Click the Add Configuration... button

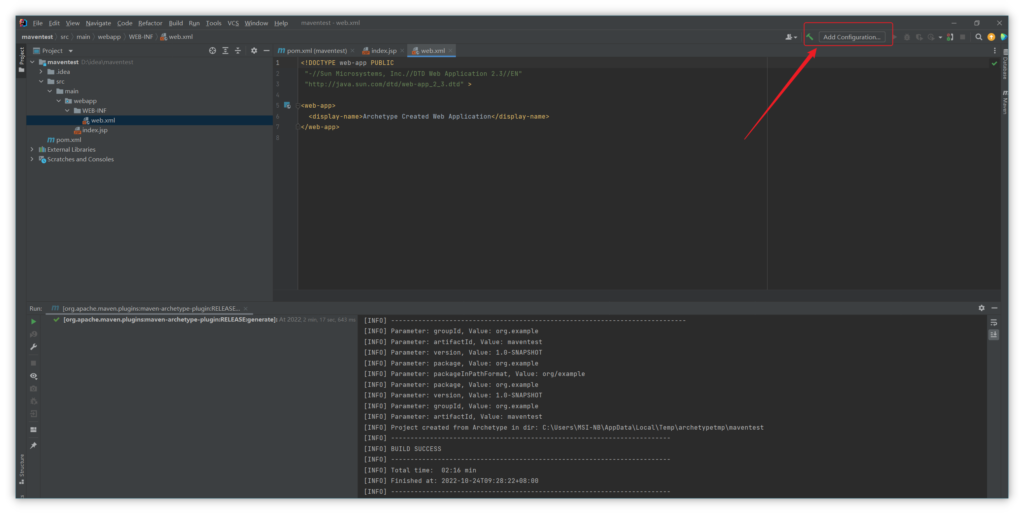click(852, 37)
